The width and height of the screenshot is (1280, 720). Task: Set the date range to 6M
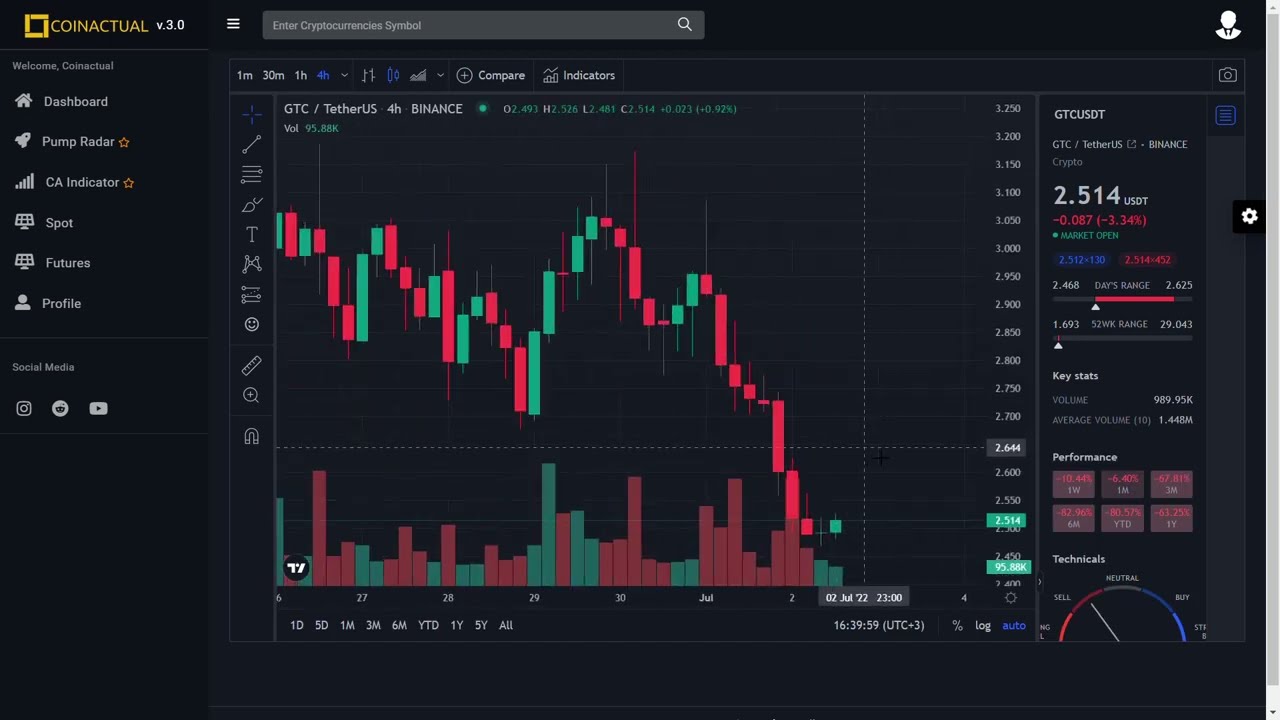click(399, 625)
